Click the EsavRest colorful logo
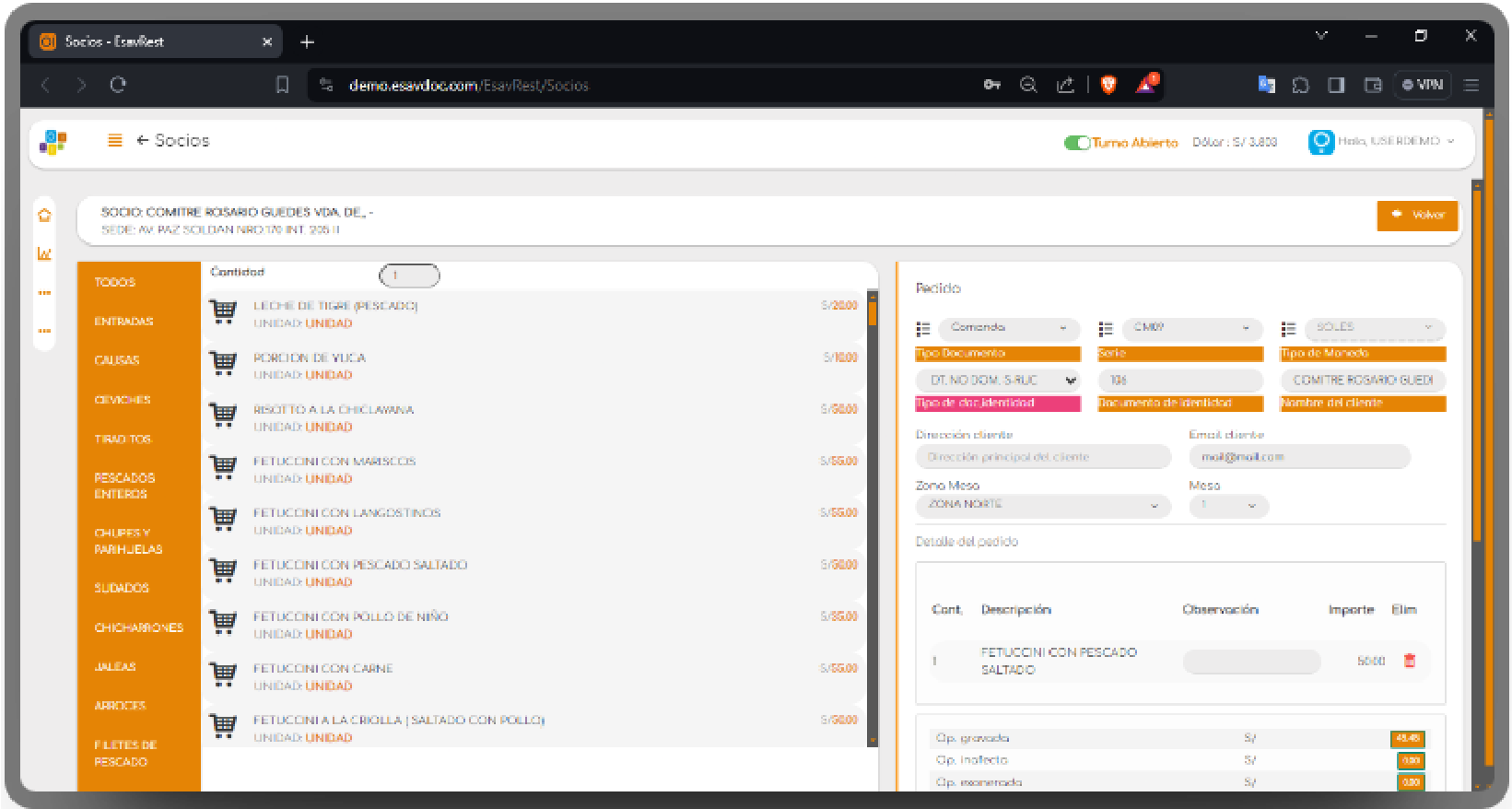 point(53,141)
